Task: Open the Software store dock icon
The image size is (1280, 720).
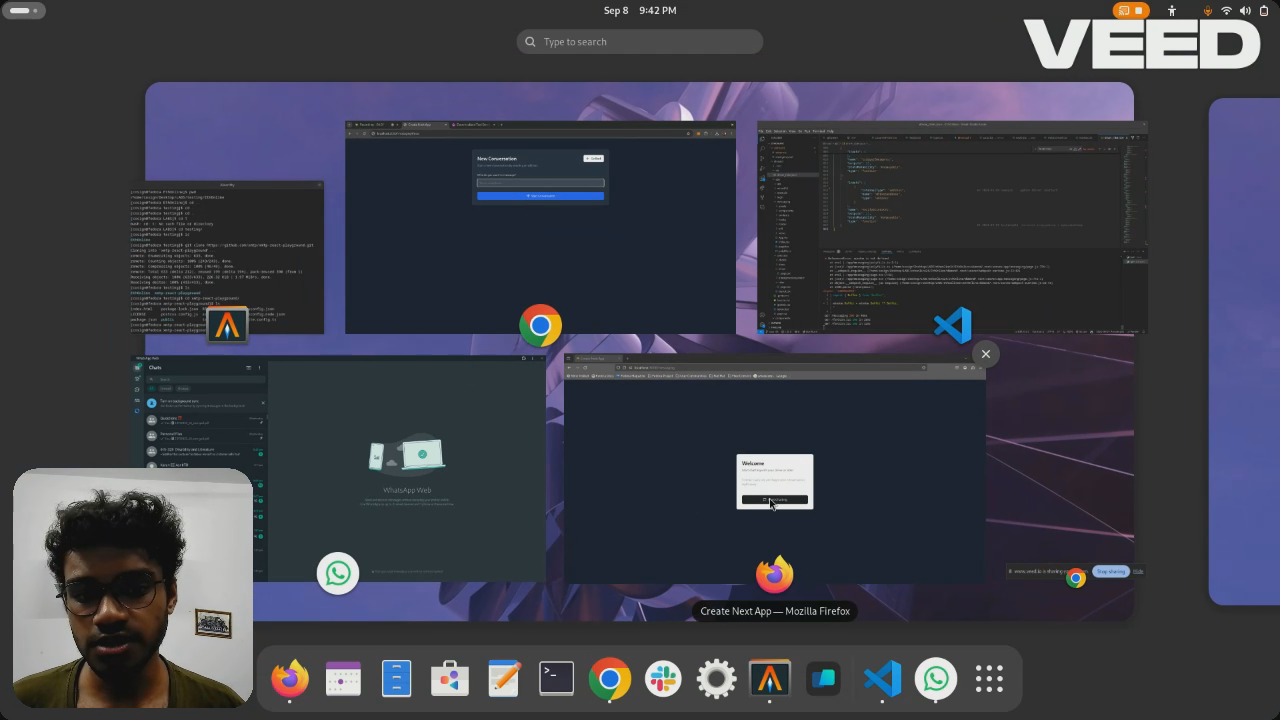Action: pos(450,679)
